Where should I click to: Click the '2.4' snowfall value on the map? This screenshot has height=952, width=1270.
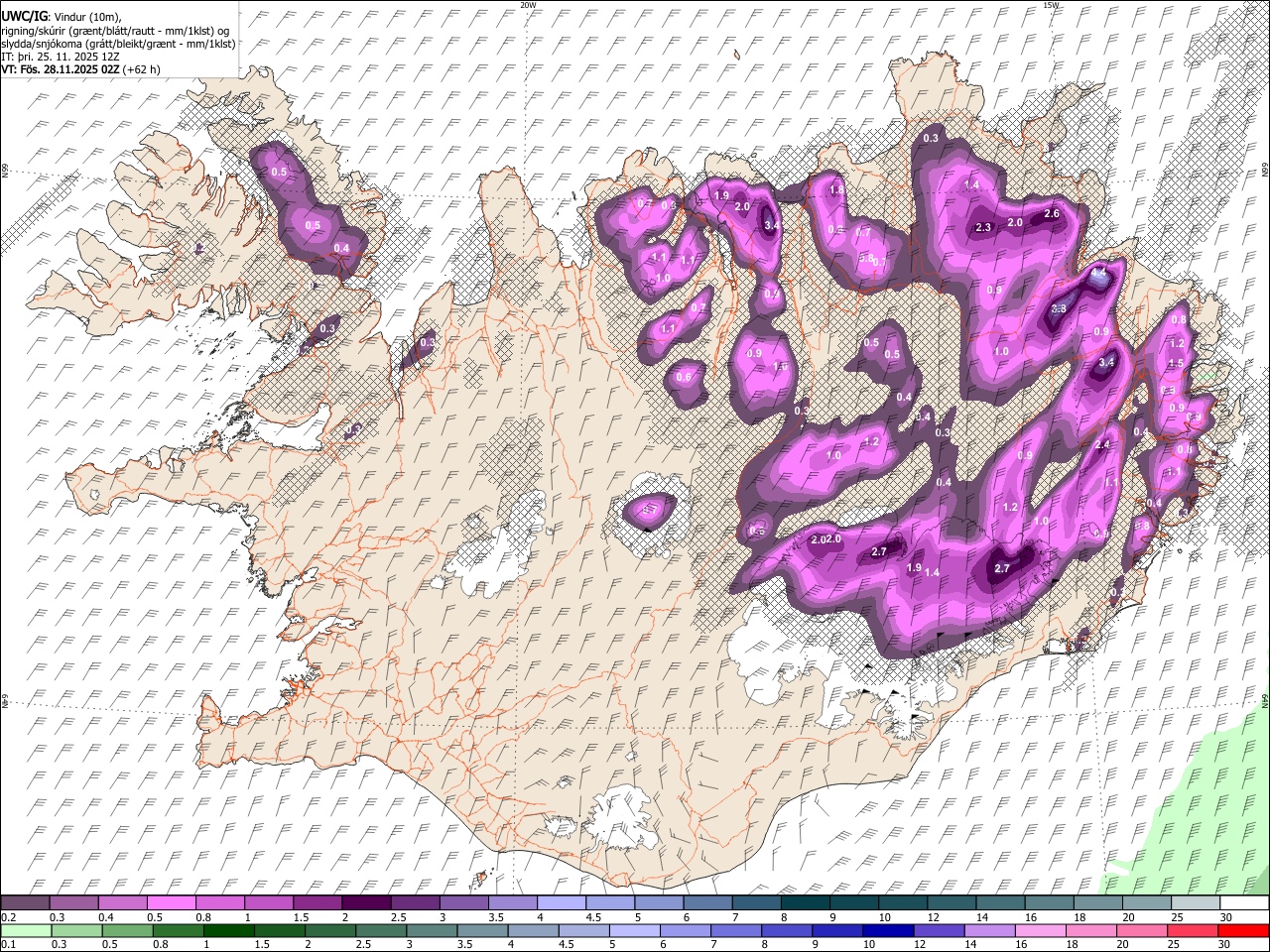tap(1102, 445)
